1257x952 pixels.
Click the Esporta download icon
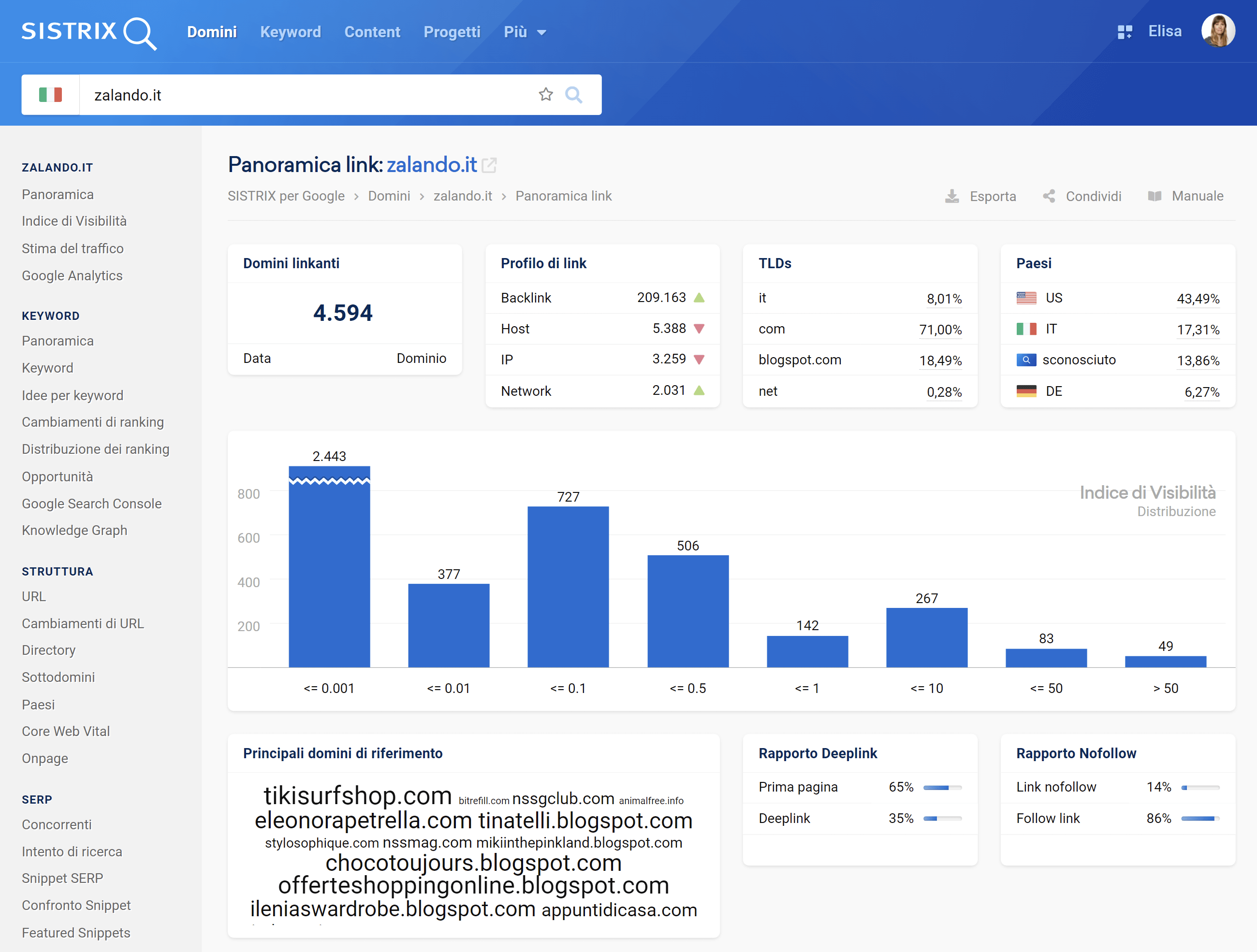coord(952,197)
